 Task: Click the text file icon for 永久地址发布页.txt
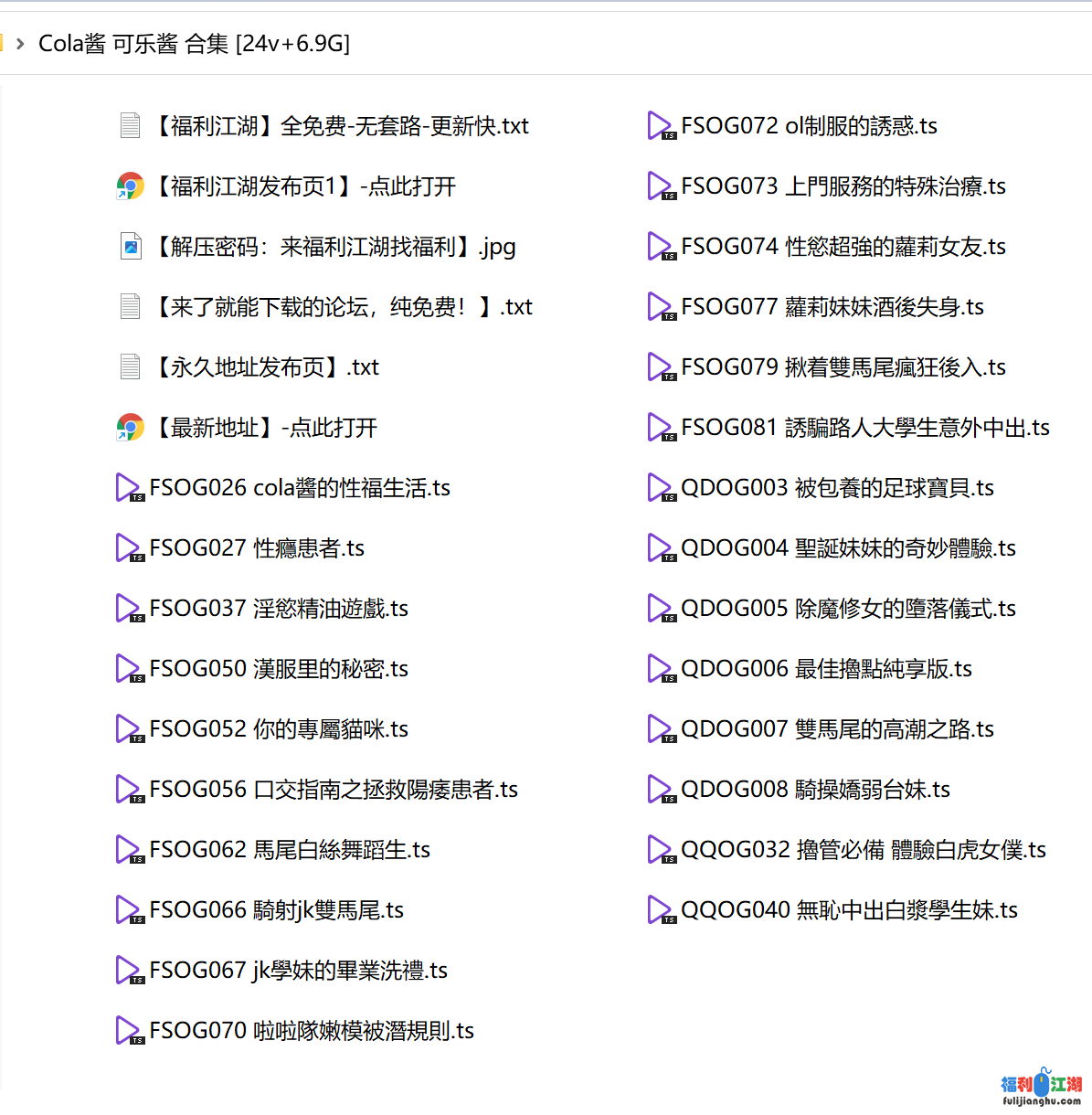130,366
